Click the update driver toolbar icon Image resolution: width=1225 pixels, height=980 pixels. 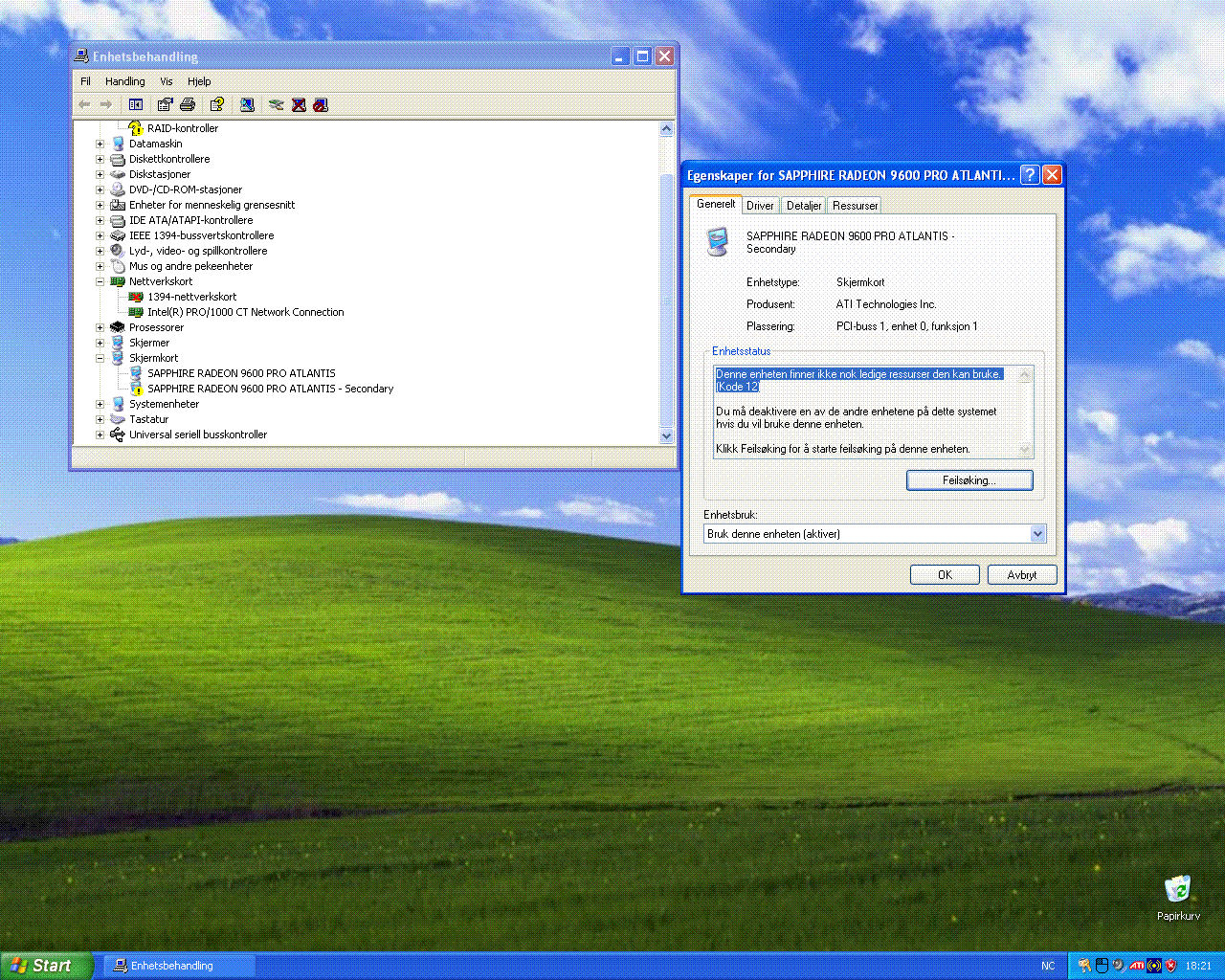tap(277, 105)
